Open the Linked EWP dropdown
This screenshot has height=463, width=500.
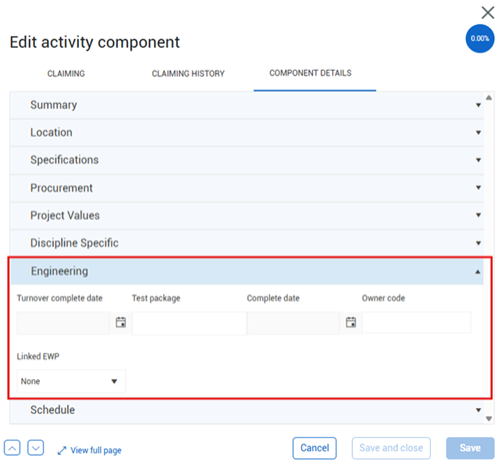tap(71, 381)
